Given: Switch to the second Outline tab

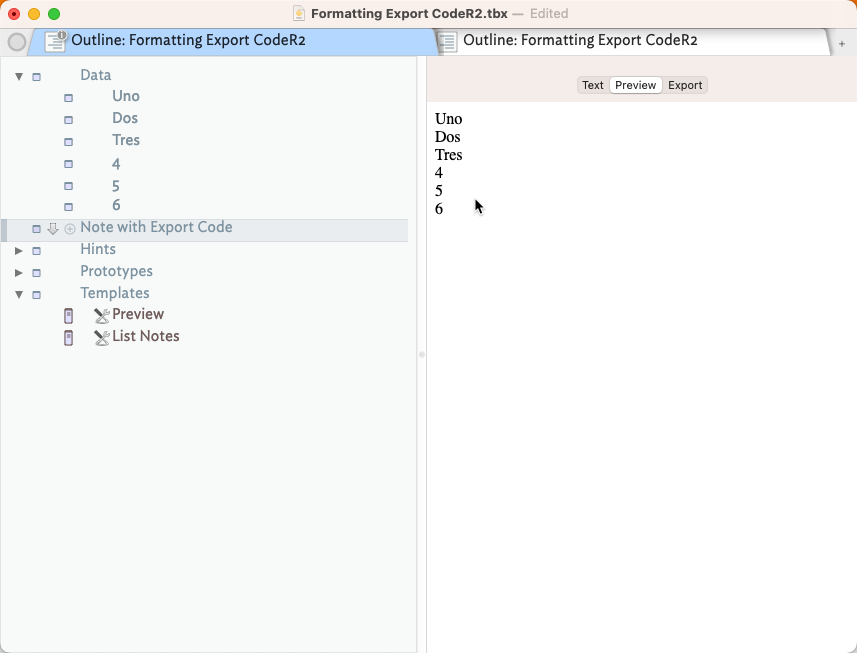Looking at the screenshot, I should tap(580, 41).
